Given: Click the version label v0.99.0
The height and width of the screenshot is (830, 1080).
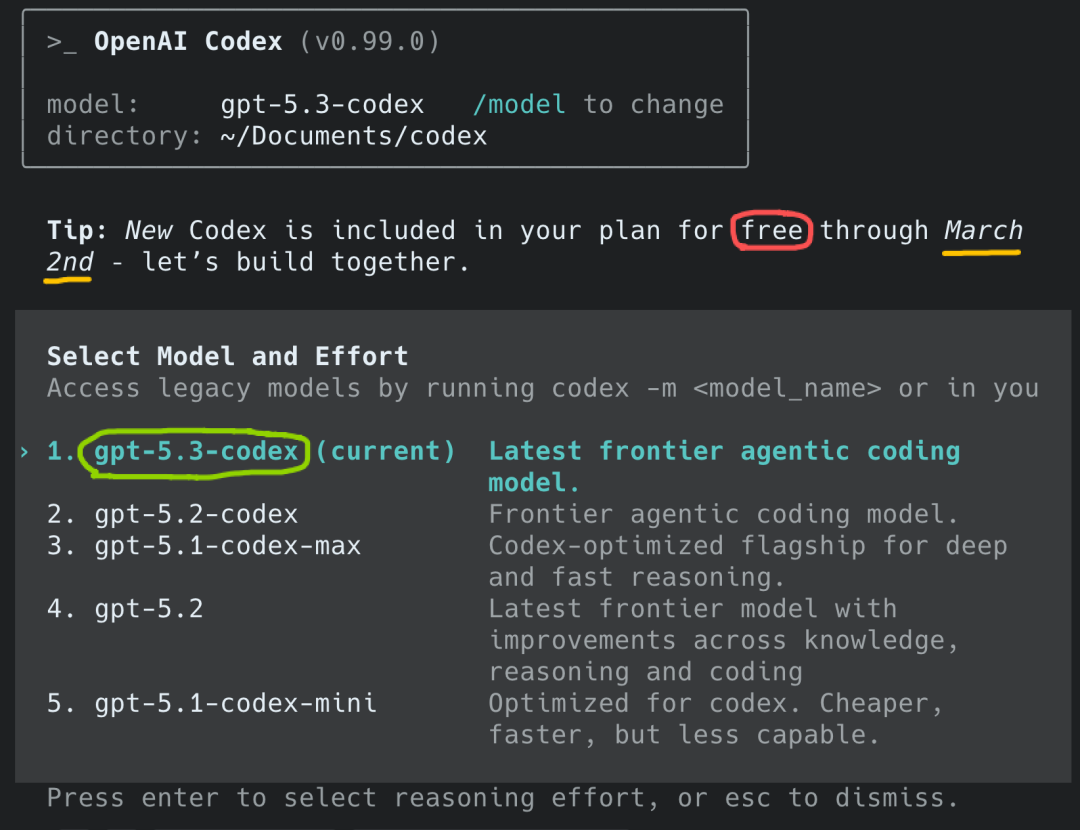Looking at the screenshot, I should tap(369, 41).
